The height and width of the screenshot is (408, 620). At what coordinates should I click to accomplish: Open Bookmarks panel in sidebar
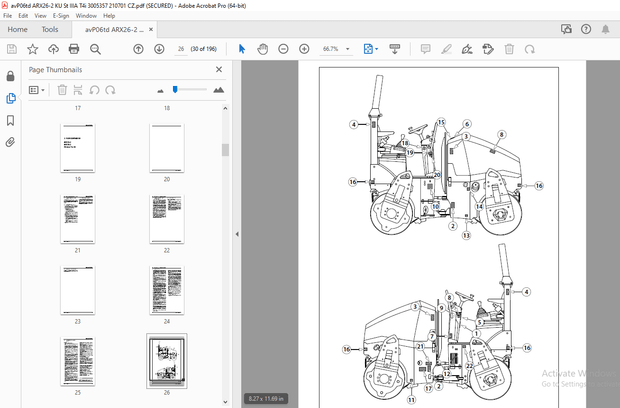11,120
